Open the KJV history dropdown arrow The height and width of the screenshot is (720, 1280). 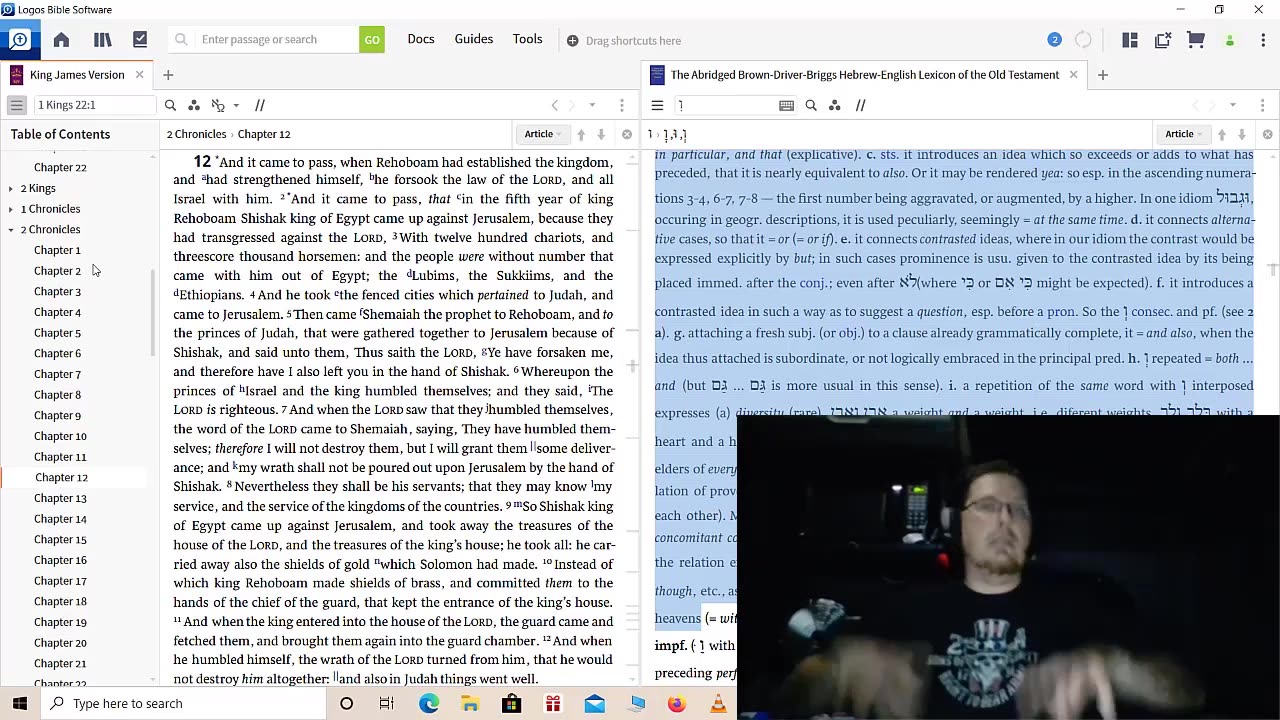coord(592,105)
